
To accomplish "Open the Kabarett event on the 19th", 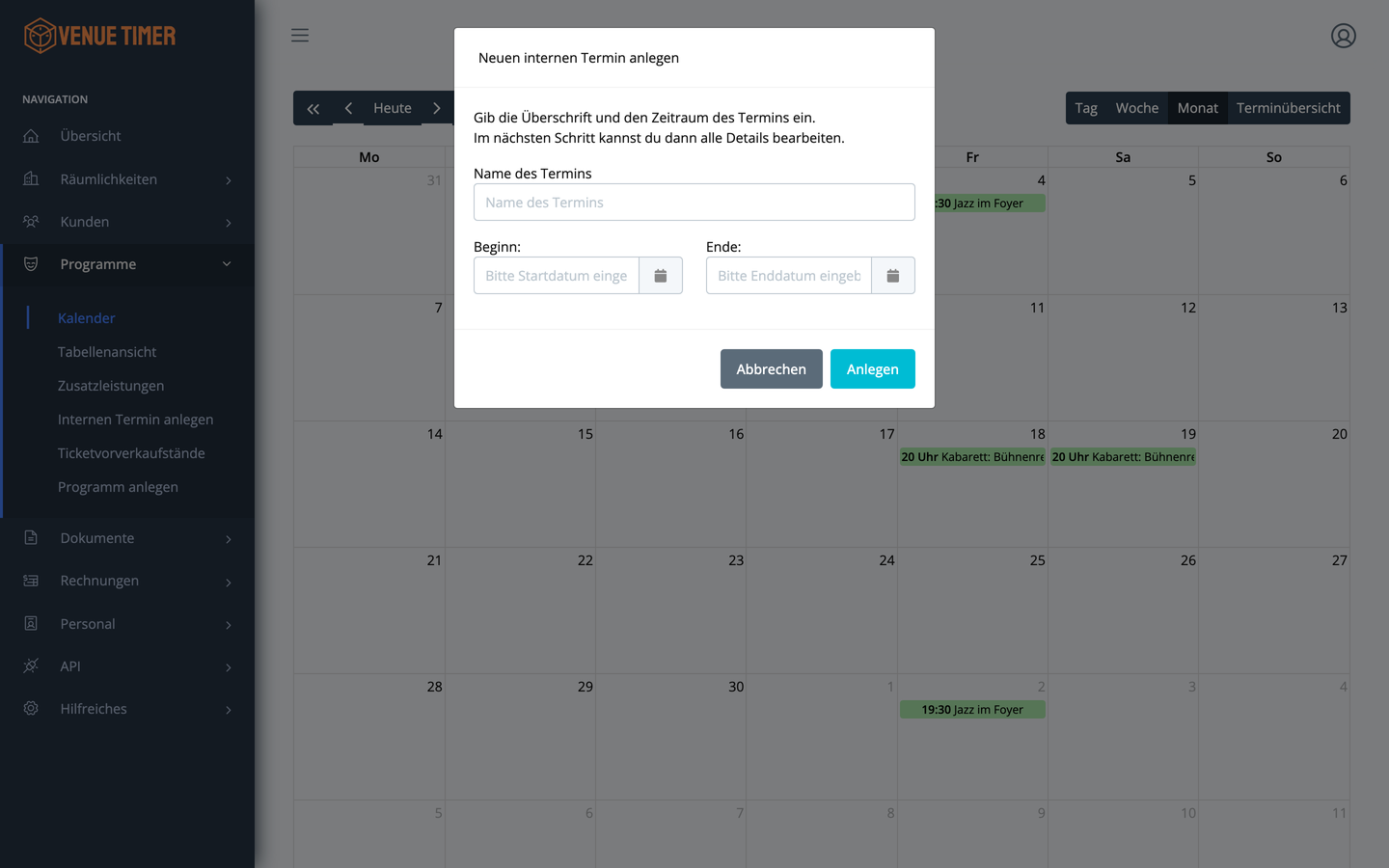I will click(x=1123, y=457).
